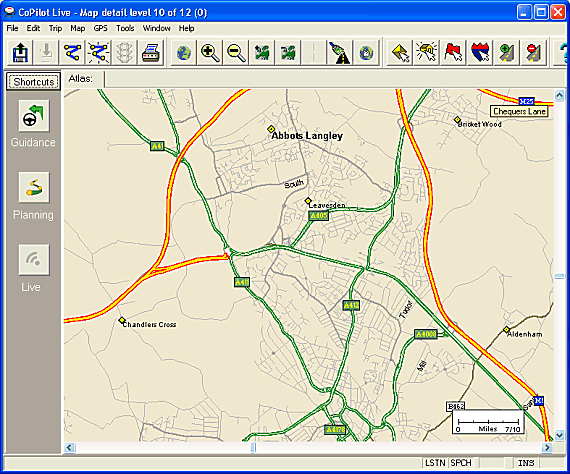Open the Tools menu

point(125,28)
